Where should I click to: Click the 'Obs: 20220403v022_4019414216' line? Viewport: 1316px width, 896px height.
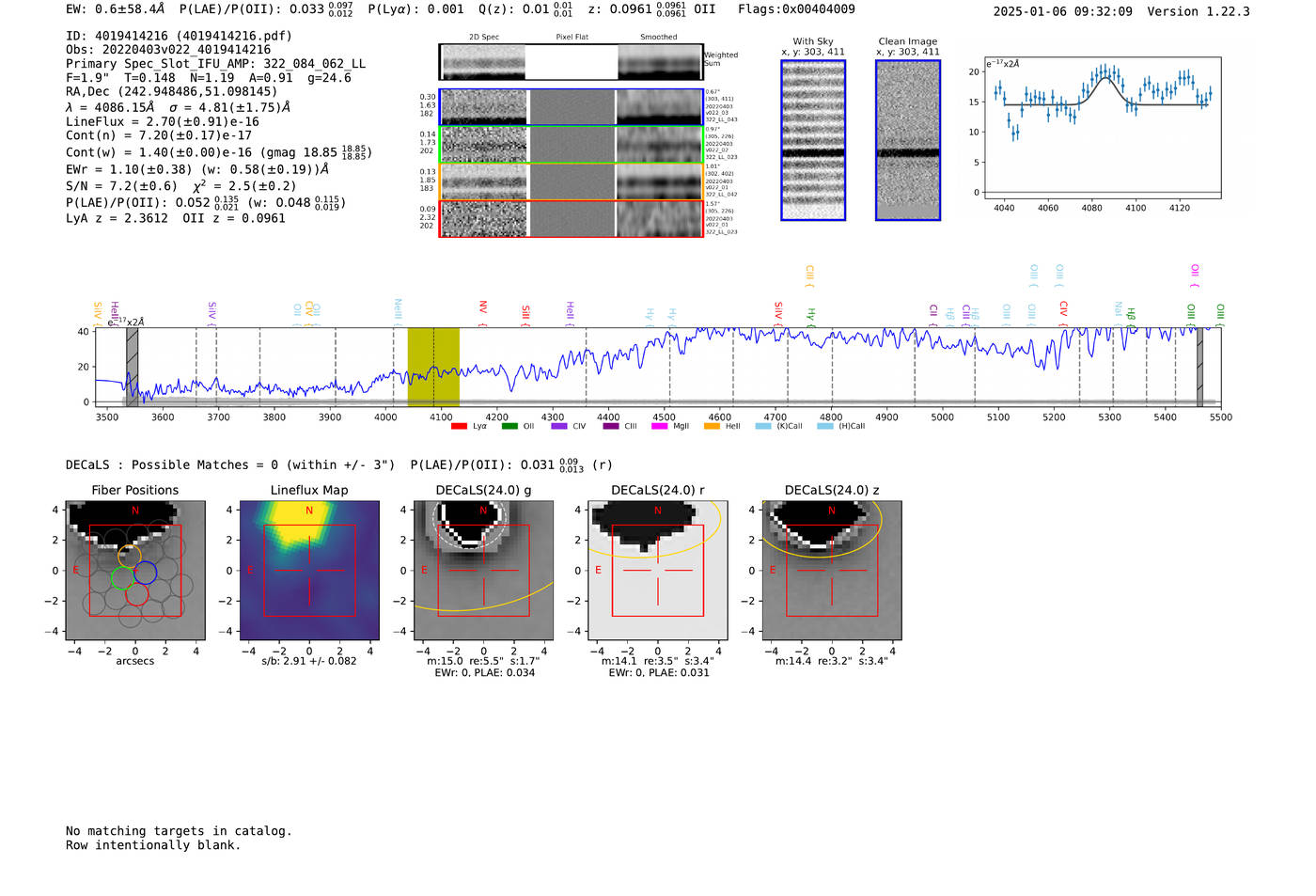168,50
